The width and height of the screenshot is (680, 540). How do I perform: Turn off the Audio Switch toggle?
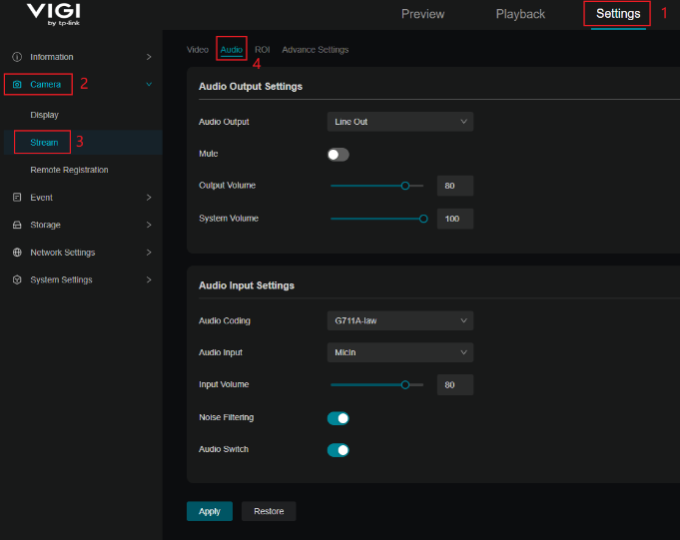(338, 450)
